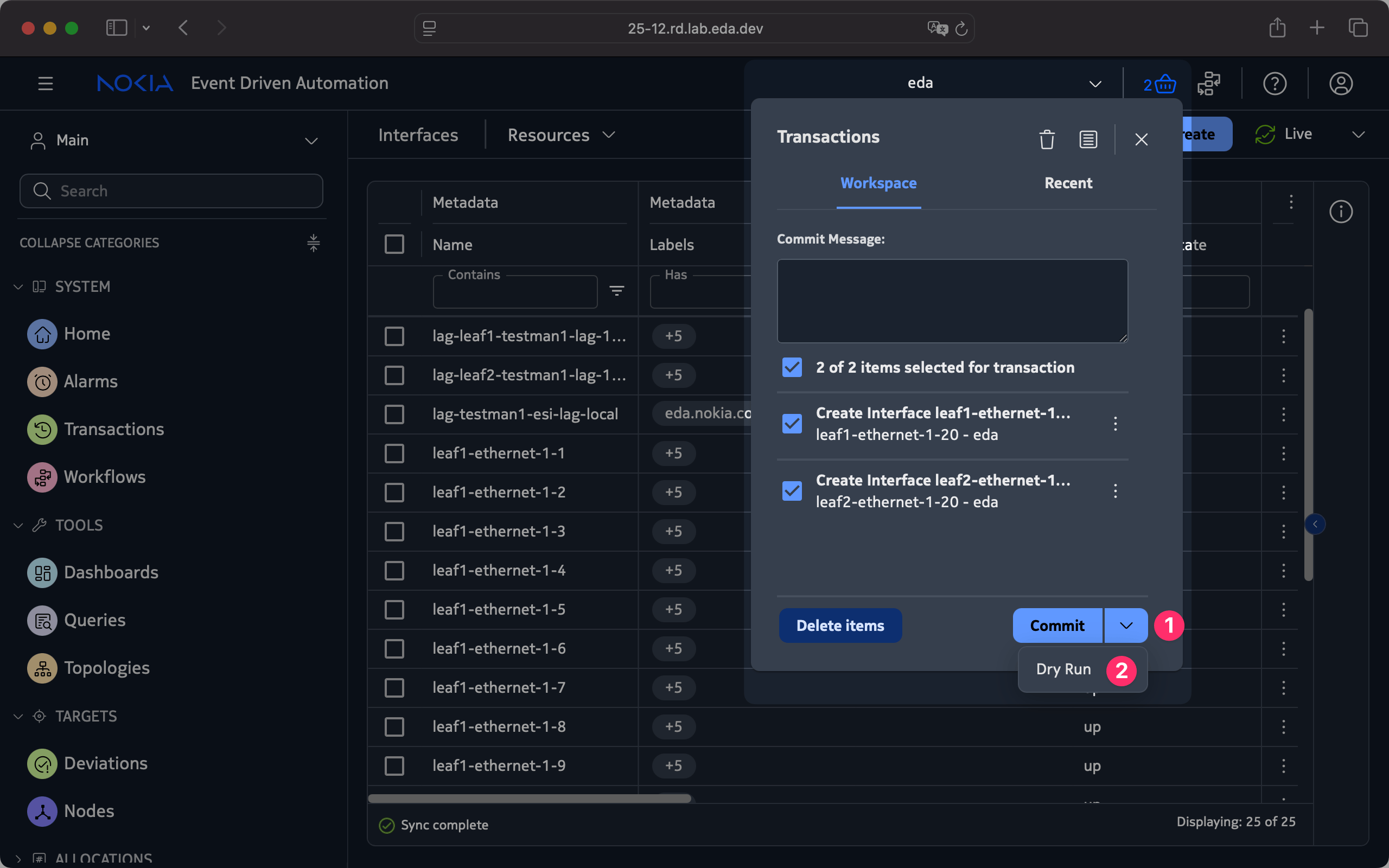Click the Commit Message text area
The image size is (1389, 868).
coord(952,301)
